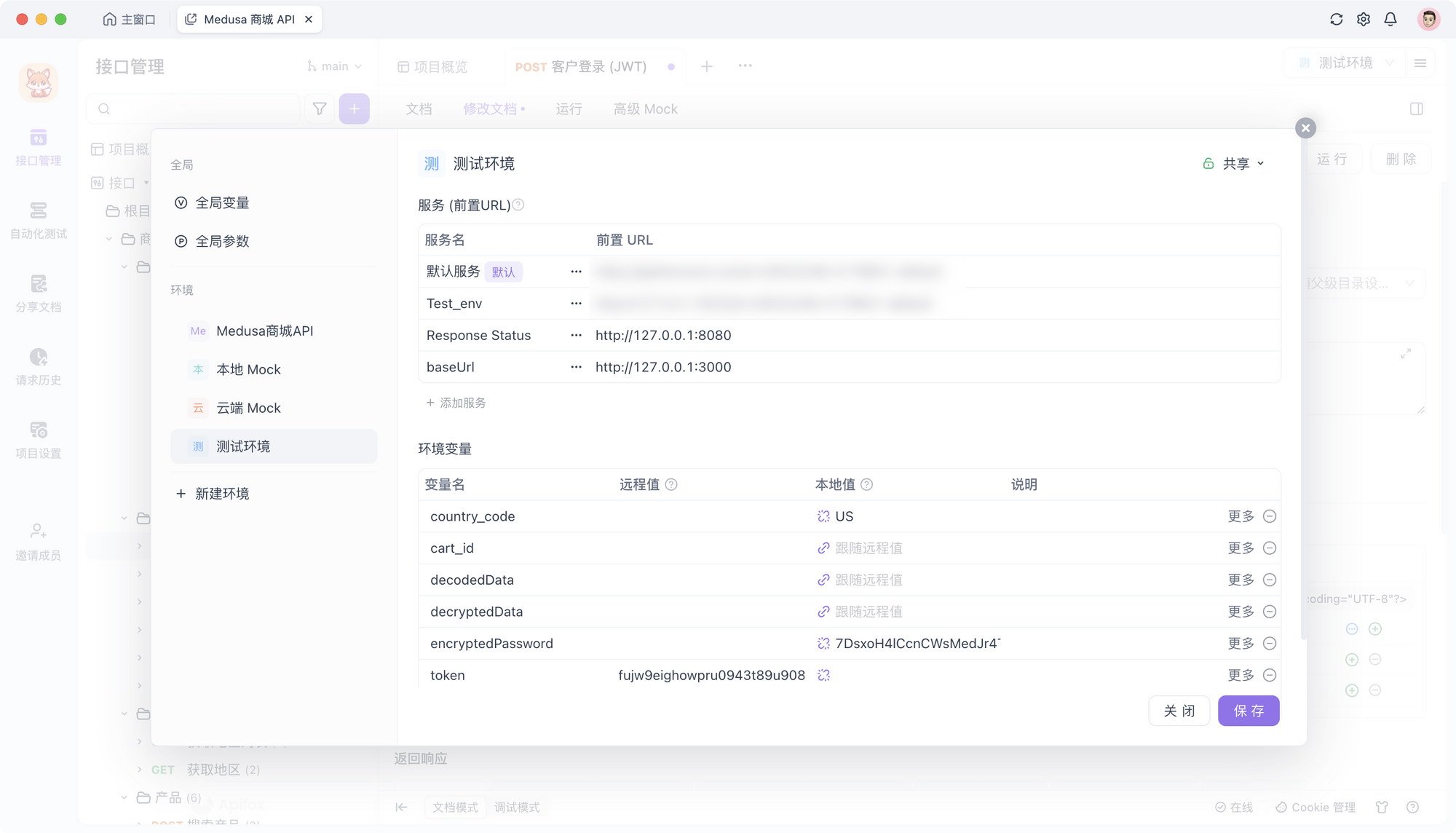The height and width of the screenshot is (833, 1456).
Task: Click the 关闭 button
Action: click(x=1179, y=711)
